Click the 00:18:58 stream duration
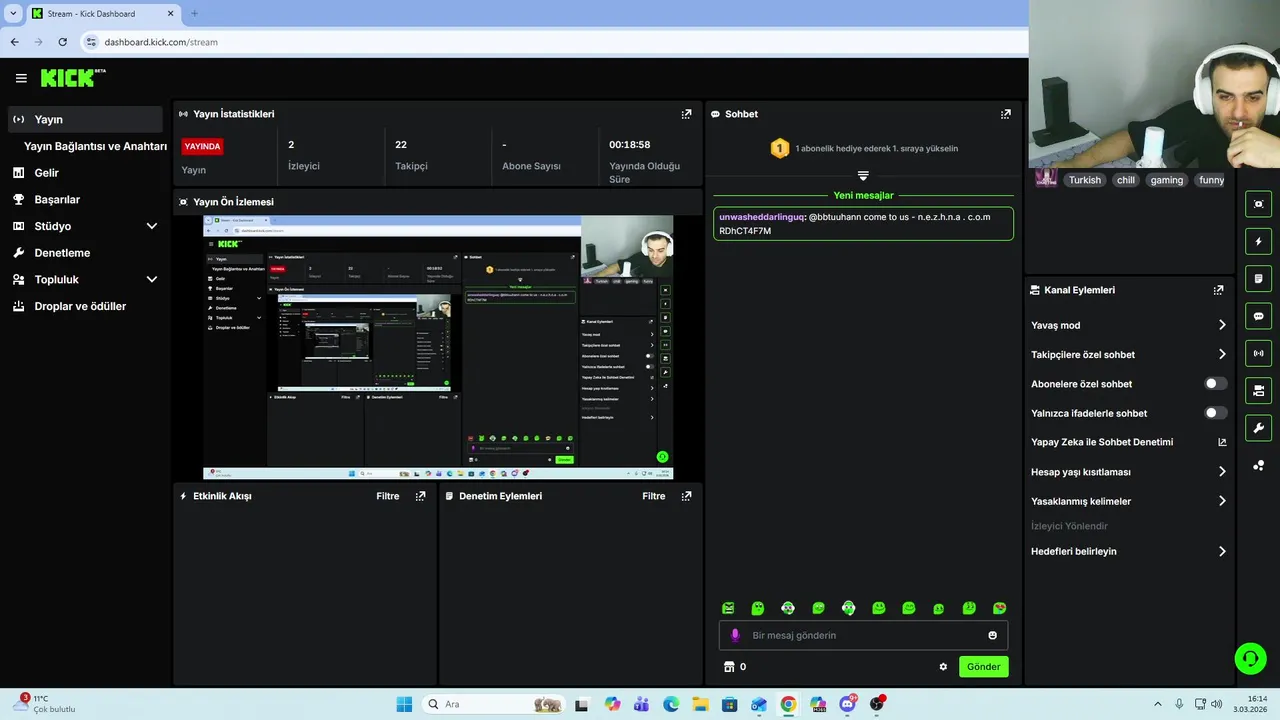This screenshot has width=1280, height=720. [630, 145]
